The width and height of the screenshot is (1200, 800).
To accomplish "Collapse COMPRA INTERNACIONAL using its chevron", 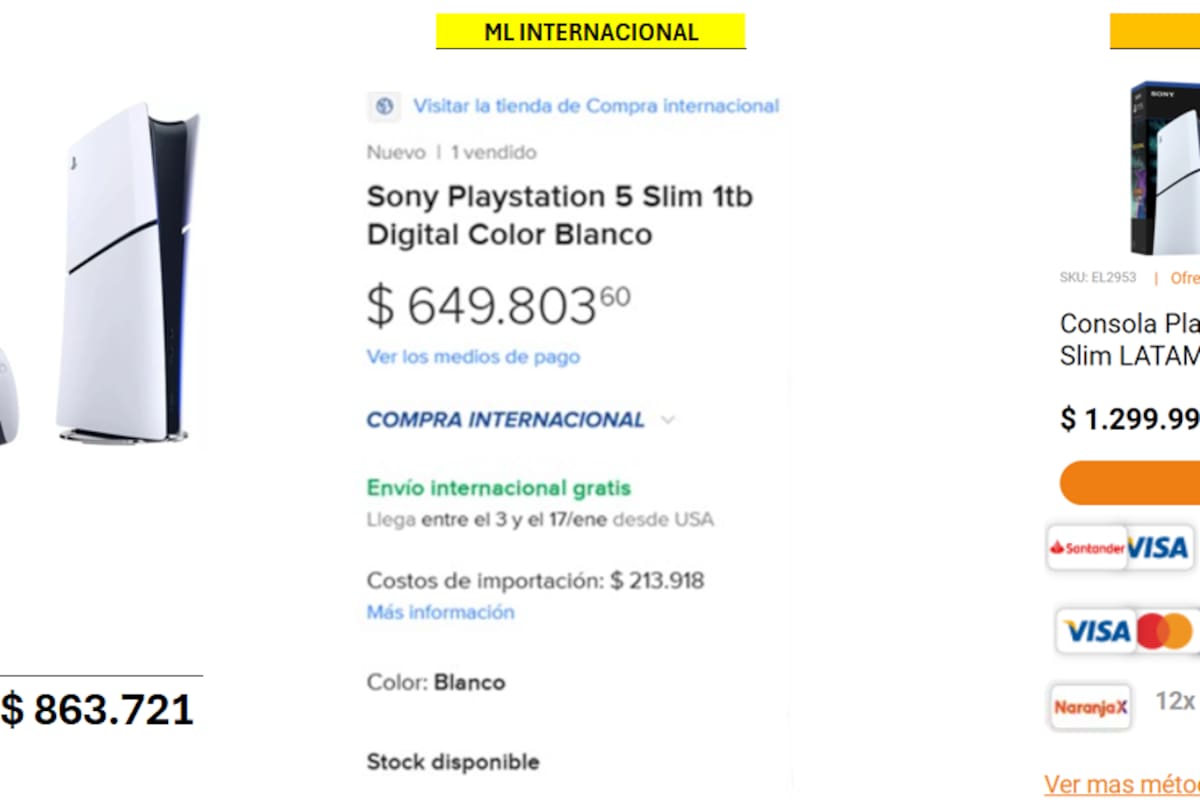I will coord(668,420).
